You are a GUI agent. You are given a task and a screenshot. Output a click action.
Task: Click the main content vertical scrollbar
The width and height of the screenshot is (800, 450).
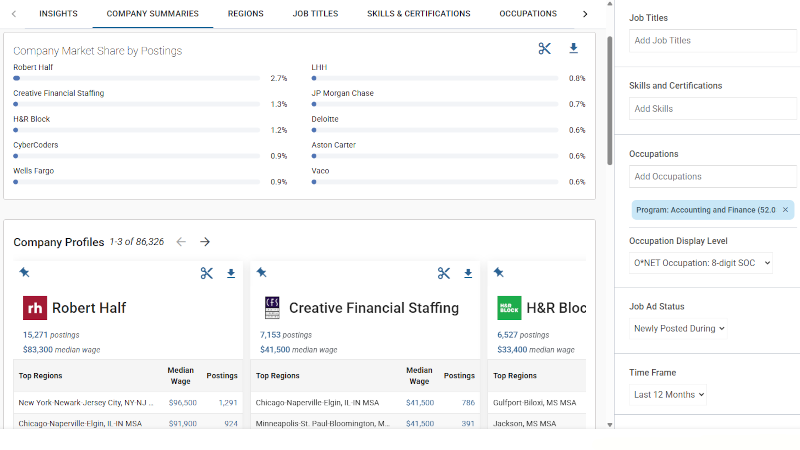[x=610, y=101]
